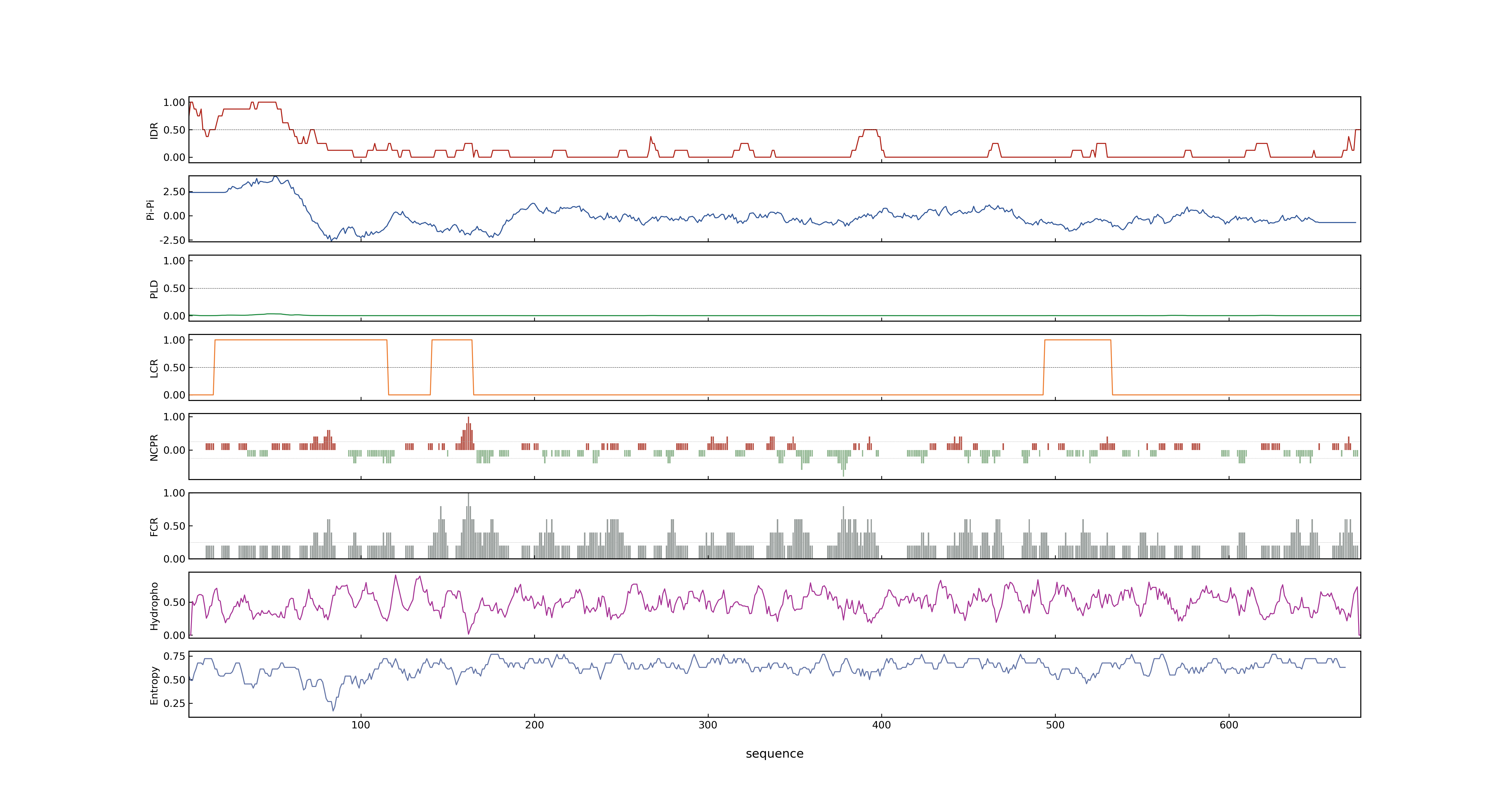
Task: Click the x-axis tick label 500
Action: coord(1055,725)
